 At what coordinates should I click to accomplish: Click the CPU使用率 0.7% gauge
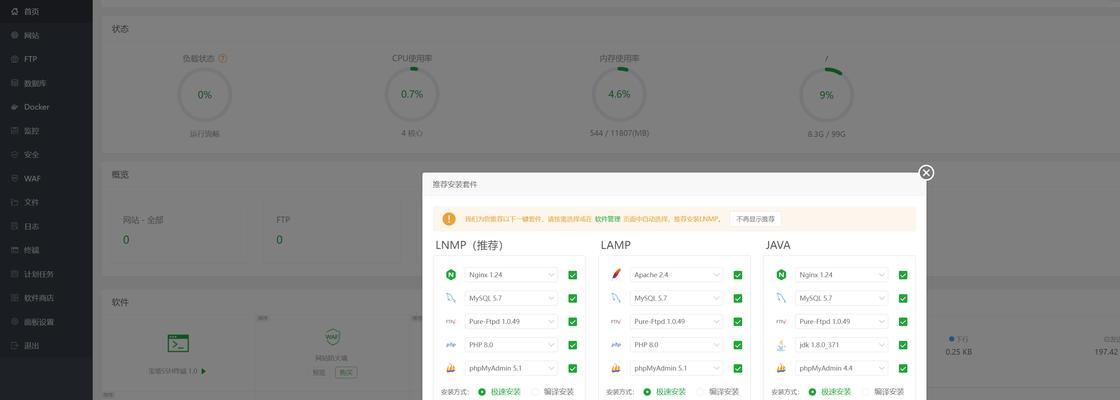pyautogui.click(x=412, y=94)
